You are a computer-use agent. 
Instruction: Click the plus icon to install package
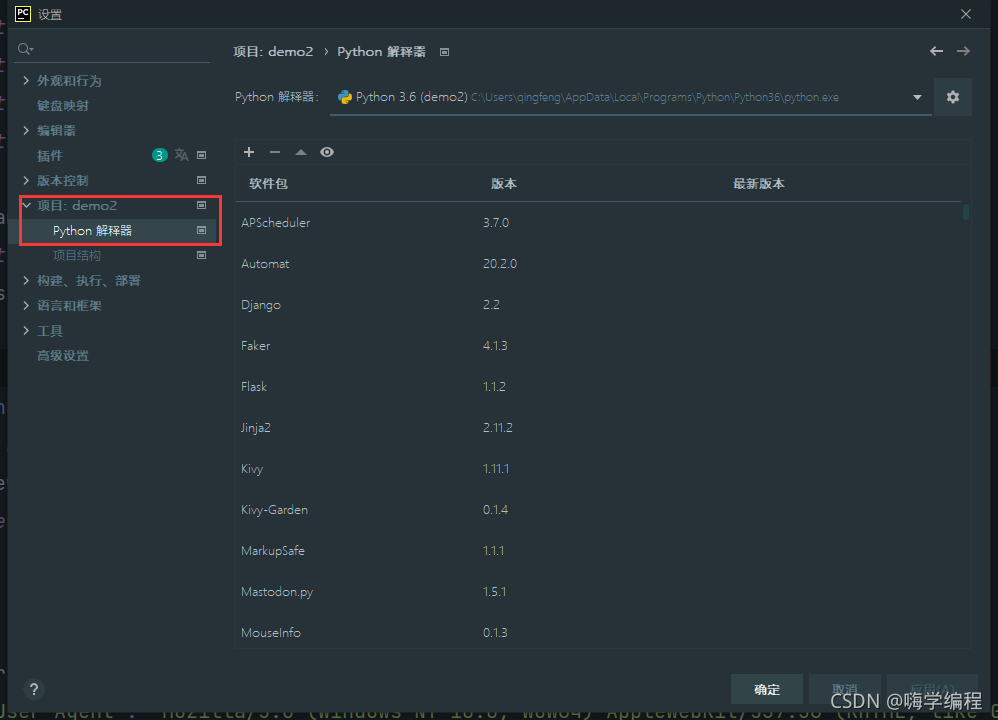[x=250, y=152]
